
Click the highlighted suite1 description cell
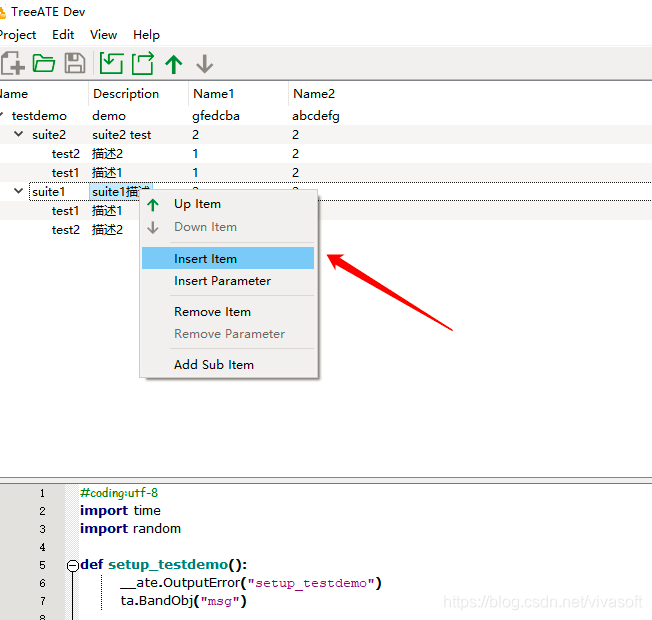pyautogui.click(x=121, y=192)
